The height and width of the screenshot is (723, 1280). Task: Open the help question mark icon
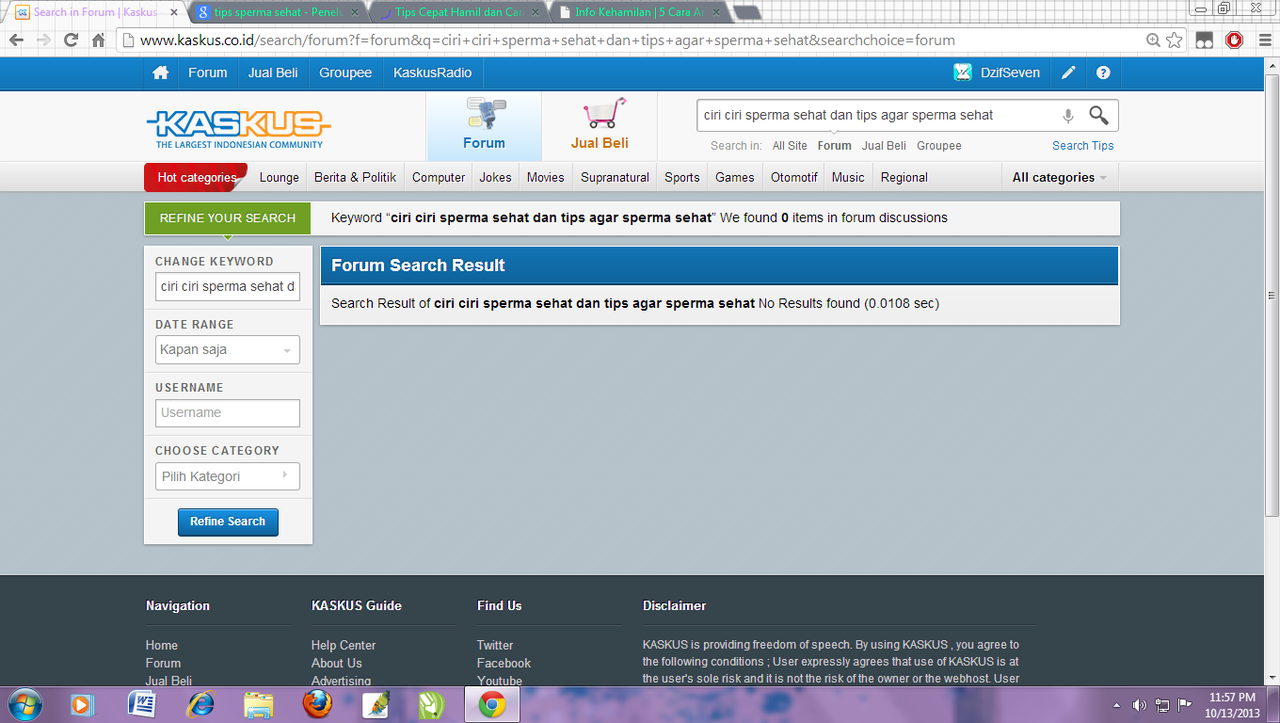click(1103, 73)
